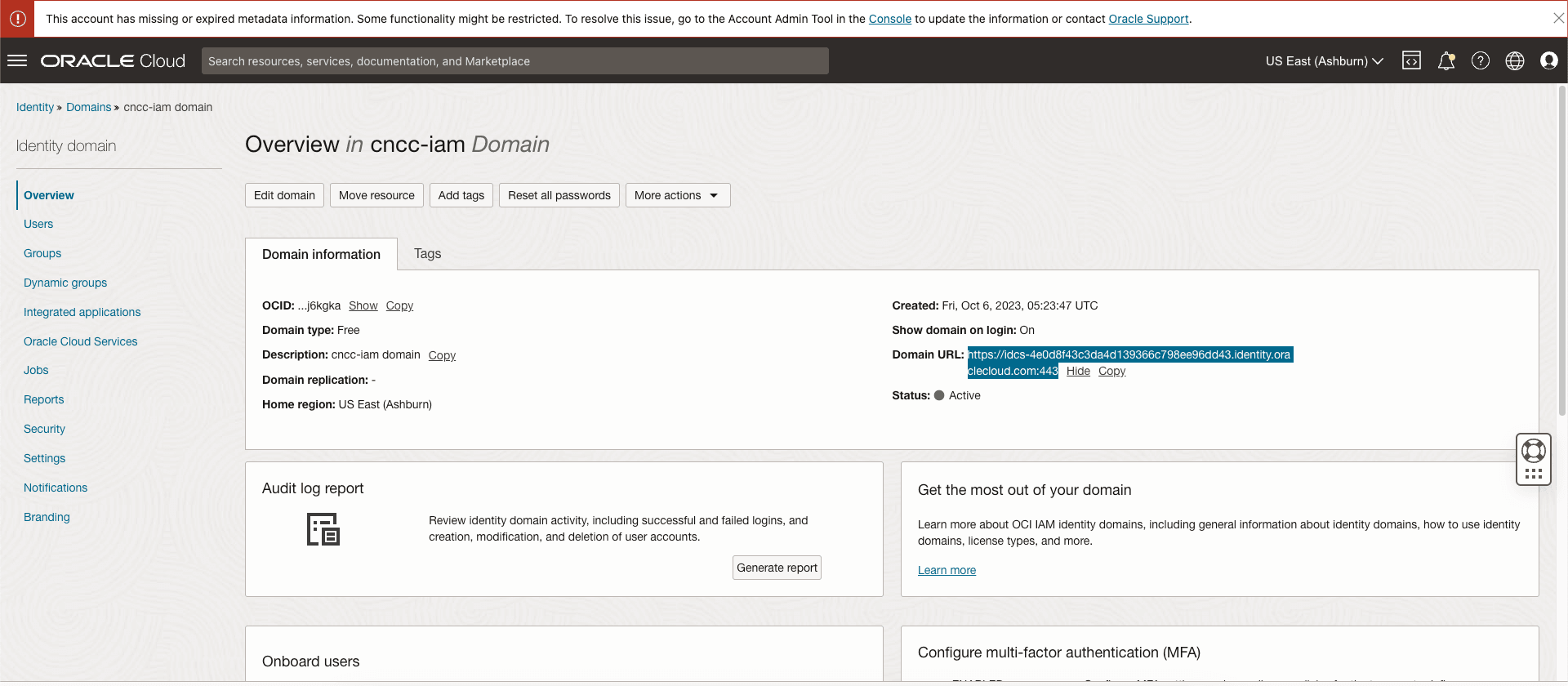Expand the More actions dropdown
This screenshot has width=1568, height=686.
coord(678,195)
